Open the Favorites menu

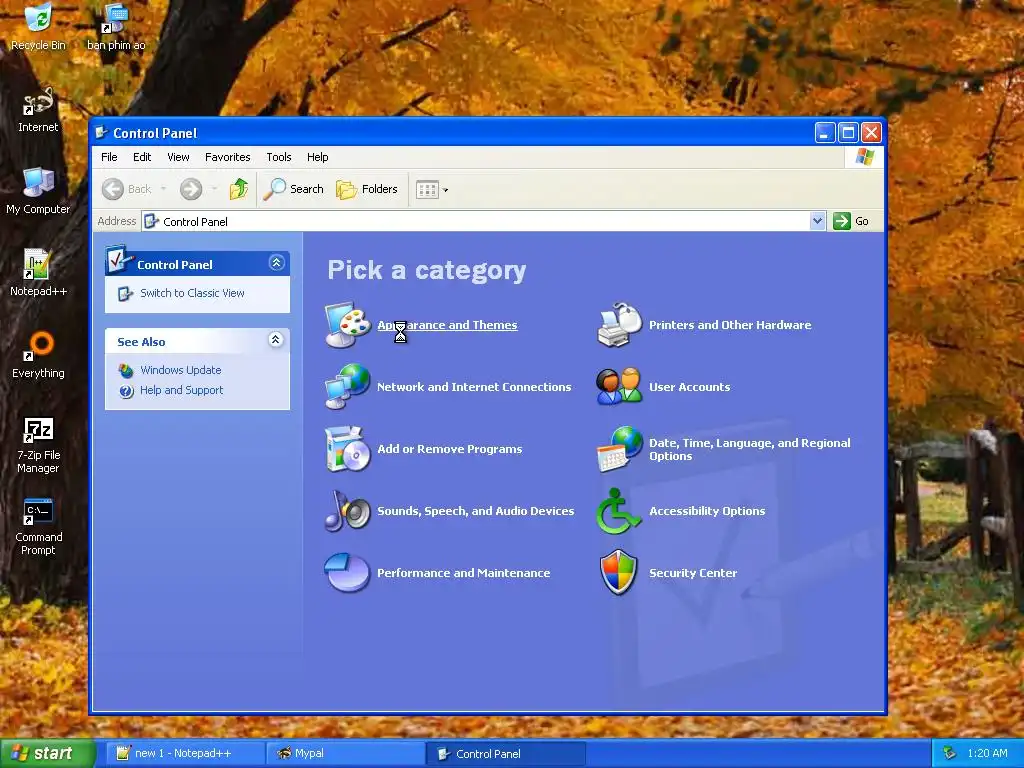227,157
